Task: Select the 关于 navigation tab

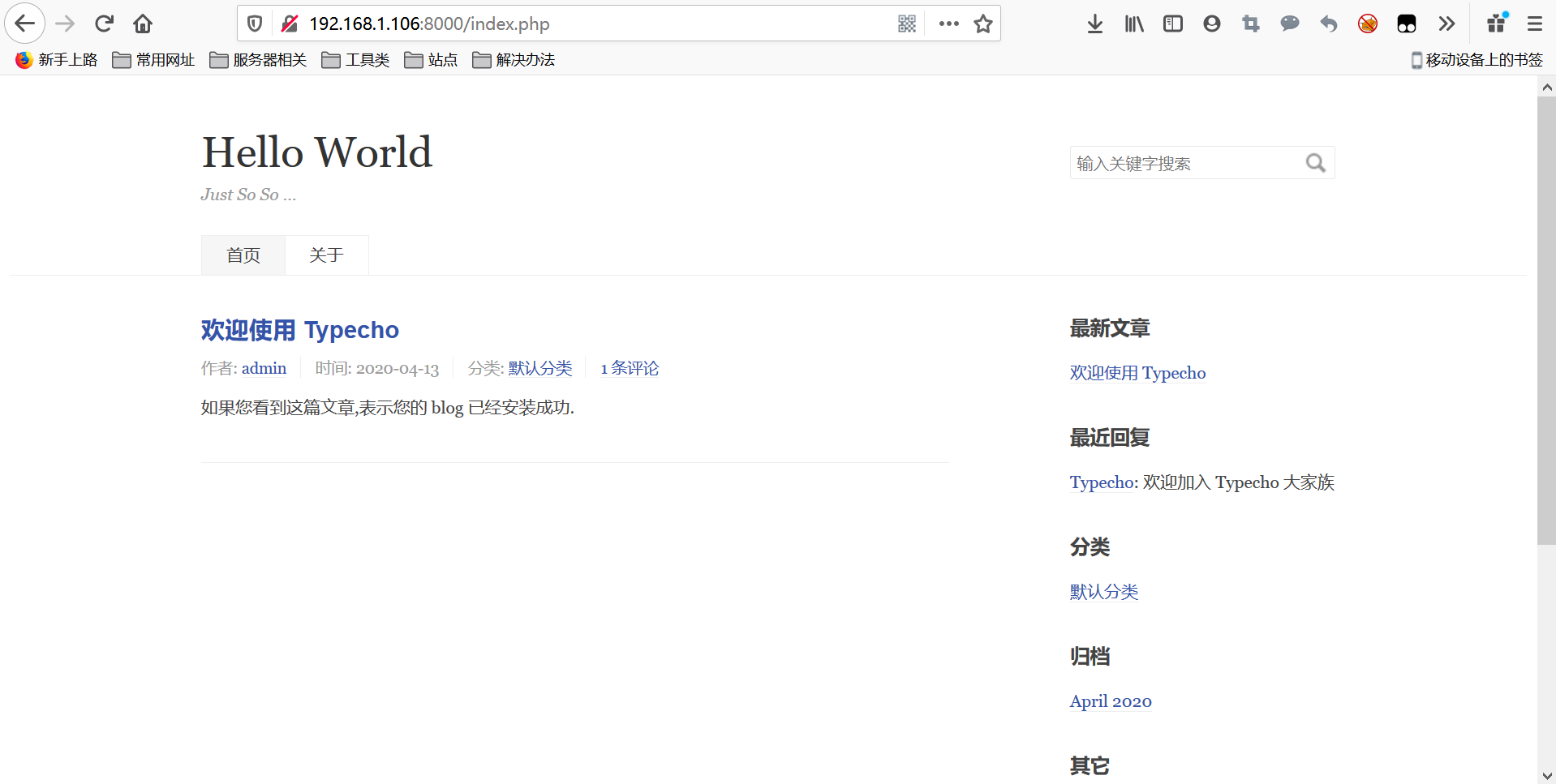Action: click(x=326, y=255)
